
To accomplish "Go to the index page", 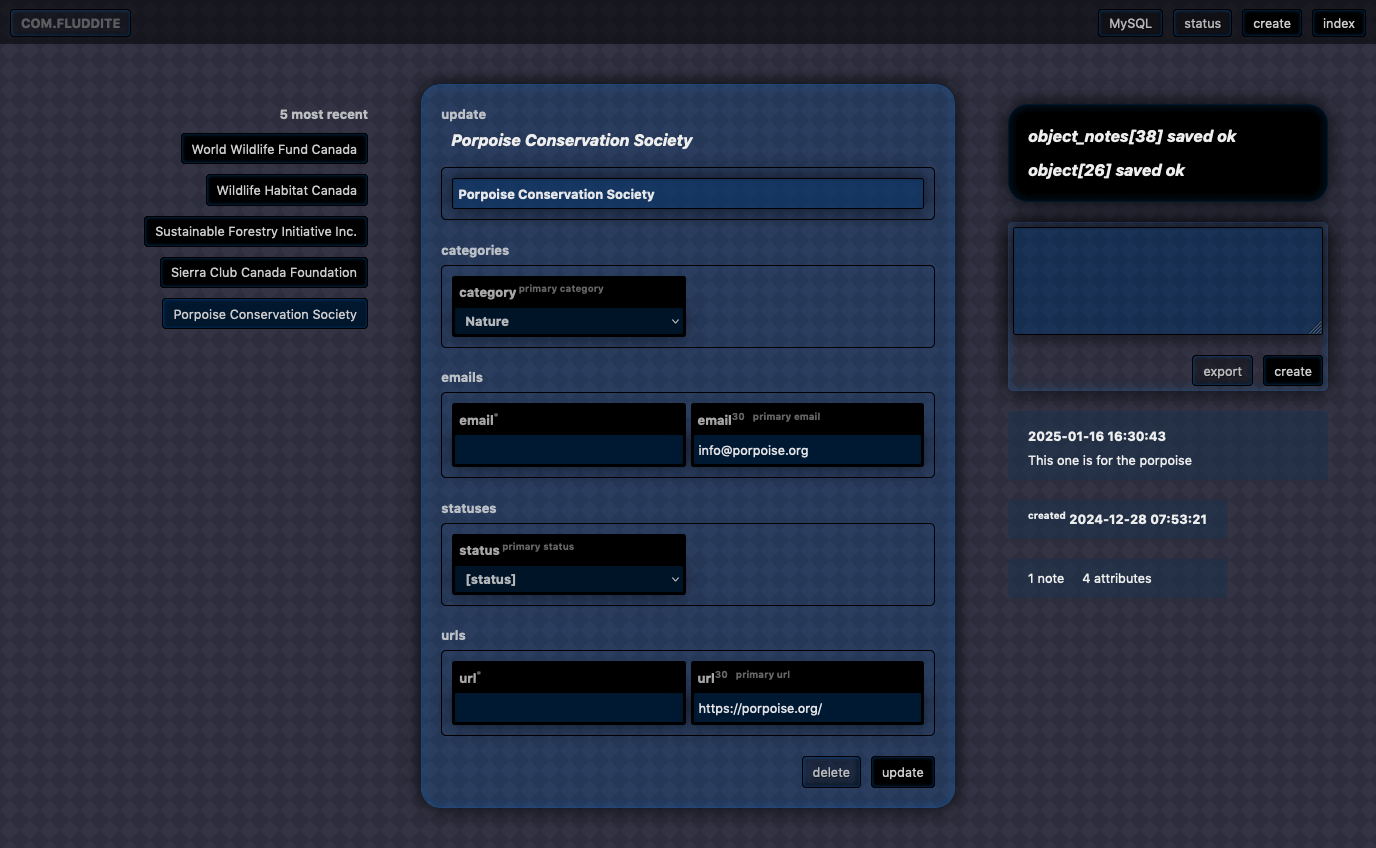I will coord(1339,23).
